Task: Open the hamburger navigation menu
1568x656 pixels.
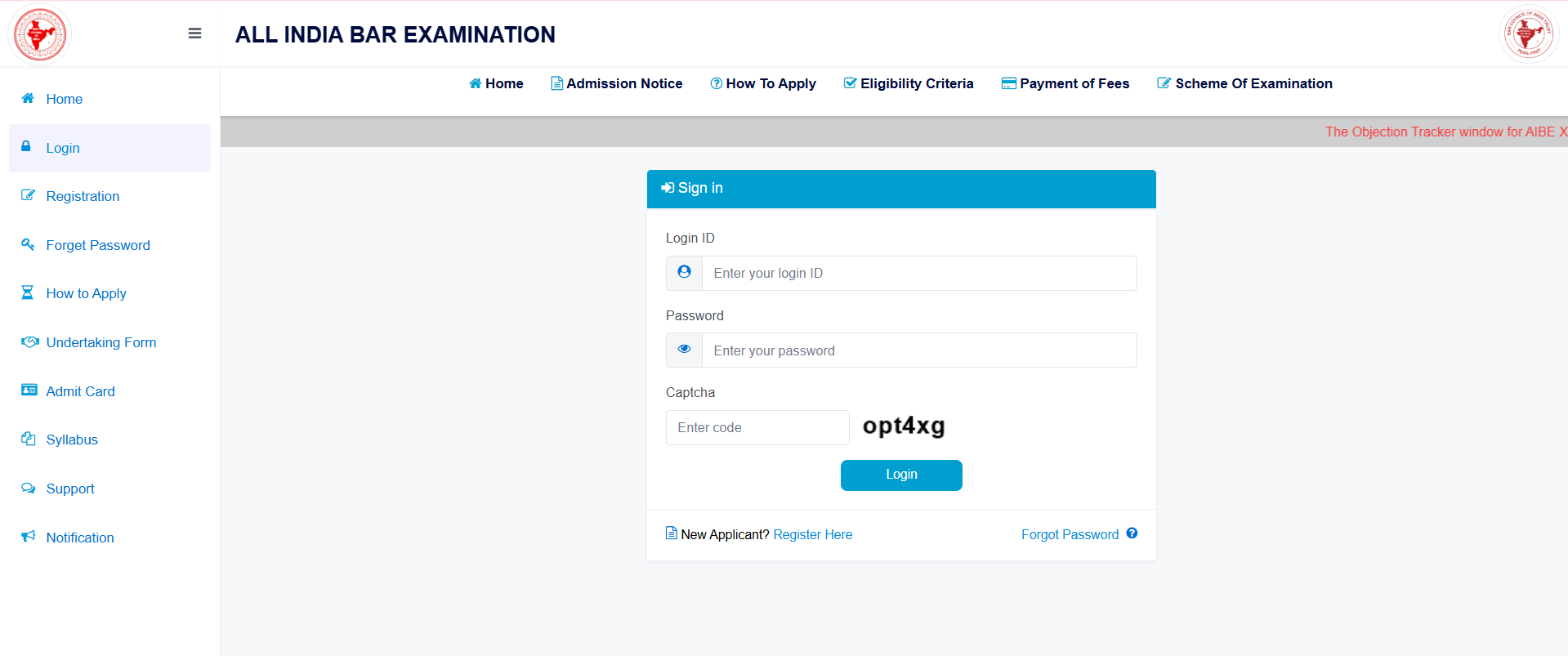Action: click(x=194, y=33)
